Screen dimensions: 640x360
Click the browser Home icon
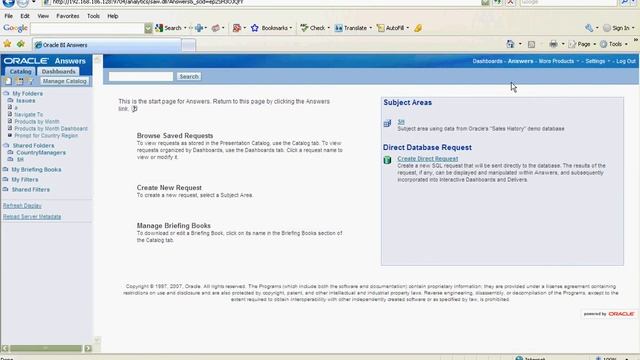510,44
